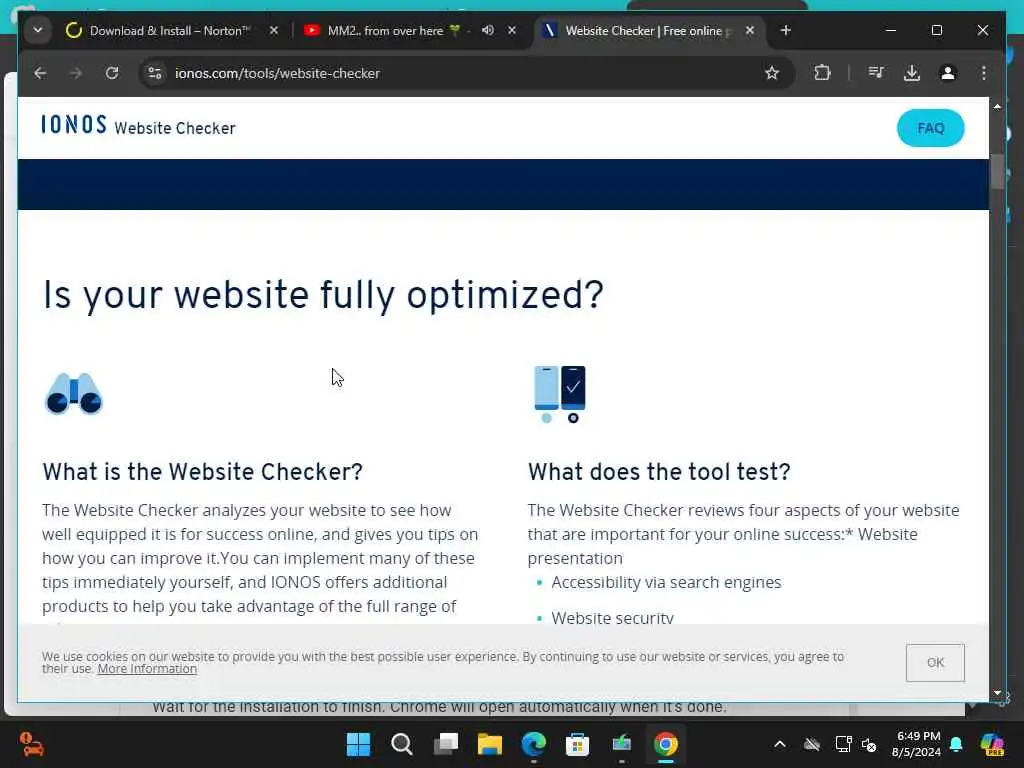Click the cloud sync tray icon
1024x768 pixels.
[x=812, y=744]
